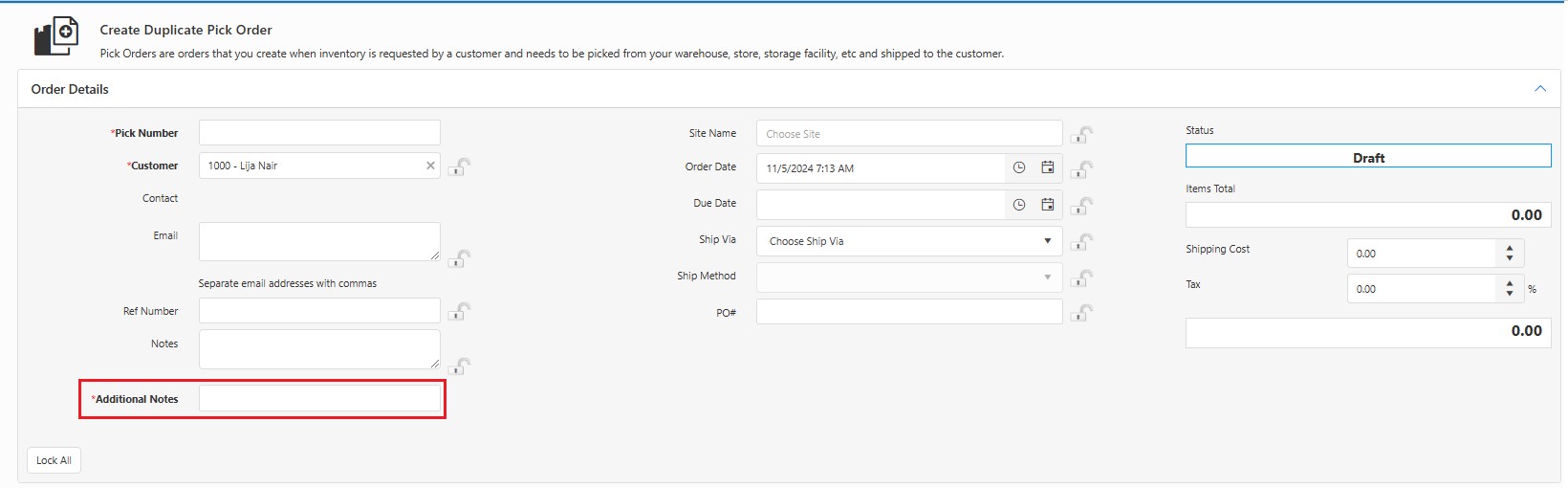Toggle lock icon next to Ref Number
Screen dimensions: 1568x488
coord(459,312)
